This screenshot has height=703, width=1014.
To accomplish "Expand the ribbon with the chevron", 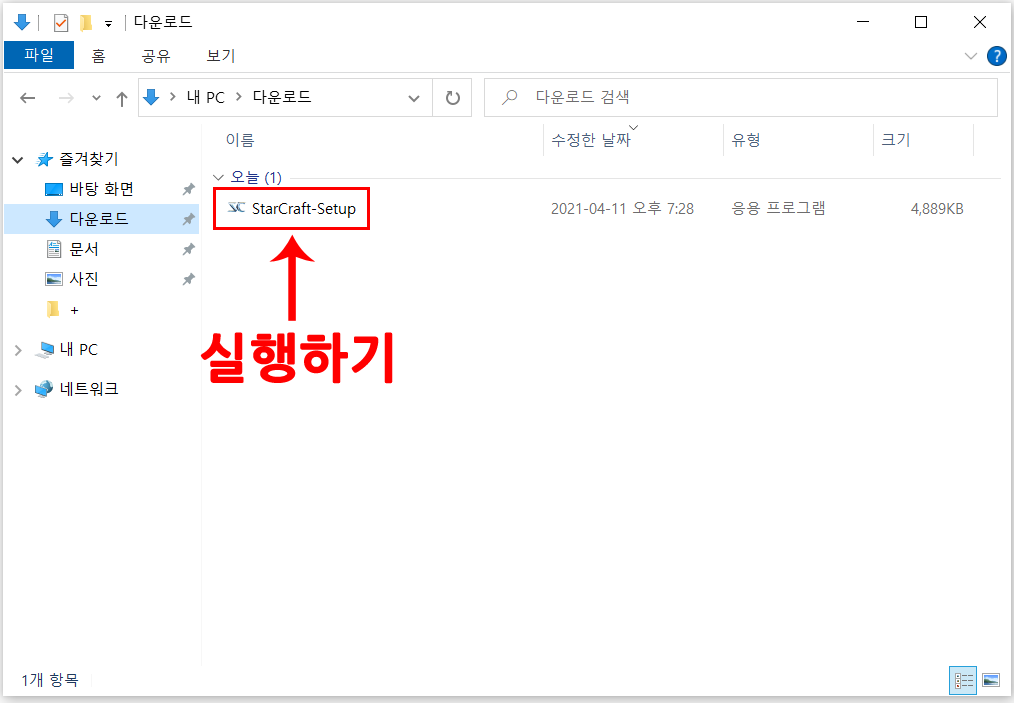I will (970, 56).
